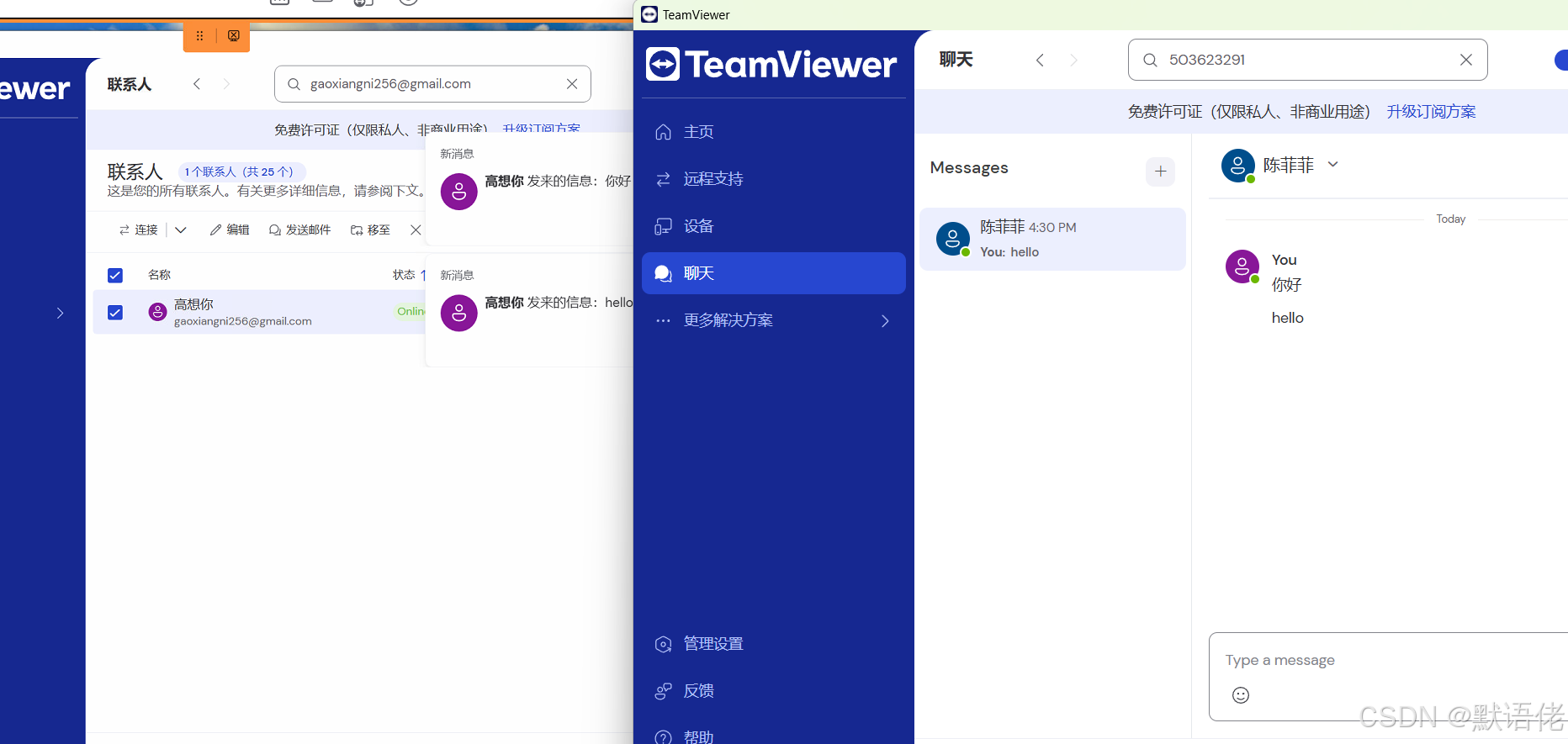Open 你好 new message notification
The width and height of the screenshot is (1568, 744).
pyautogui.click(x=530, y=189)
